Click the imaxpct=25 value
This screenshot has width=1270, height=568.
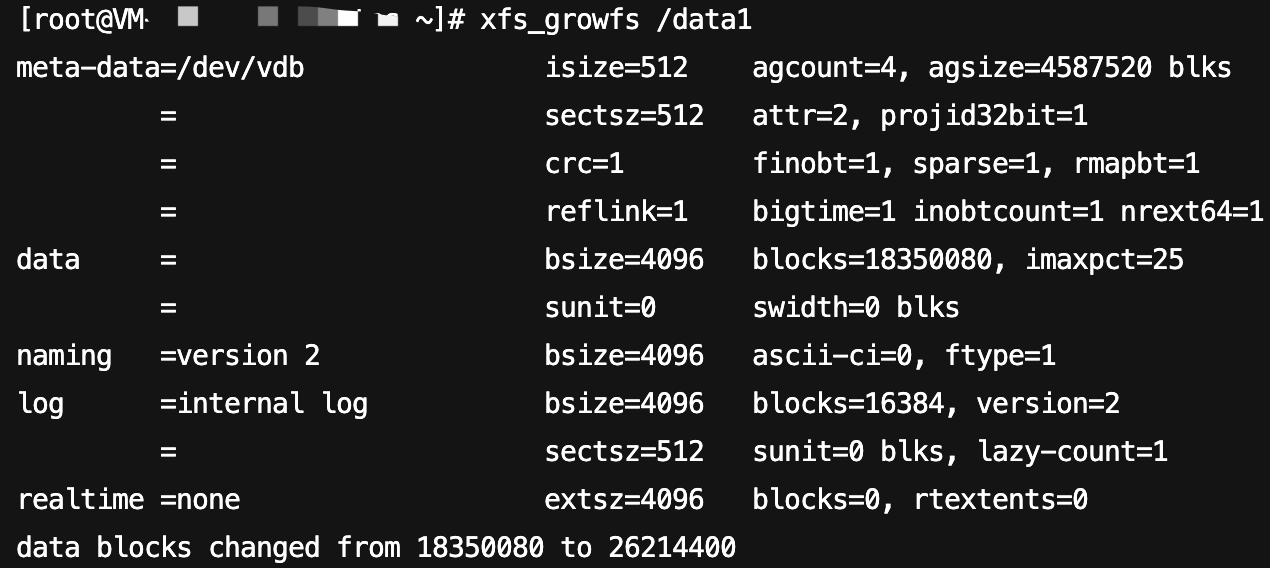[1104, 261]
